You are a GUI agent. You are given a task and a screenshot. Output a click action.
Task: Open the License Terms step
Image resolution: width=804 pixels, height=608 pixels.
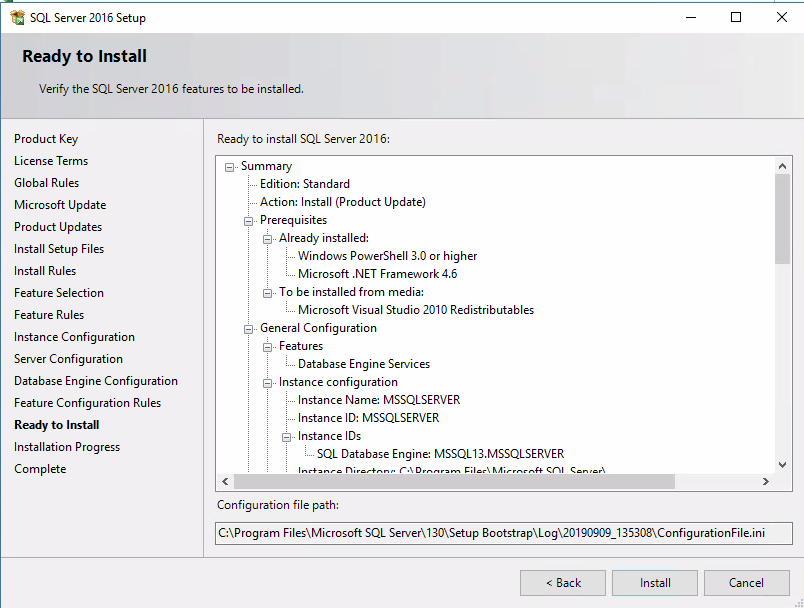51,160
